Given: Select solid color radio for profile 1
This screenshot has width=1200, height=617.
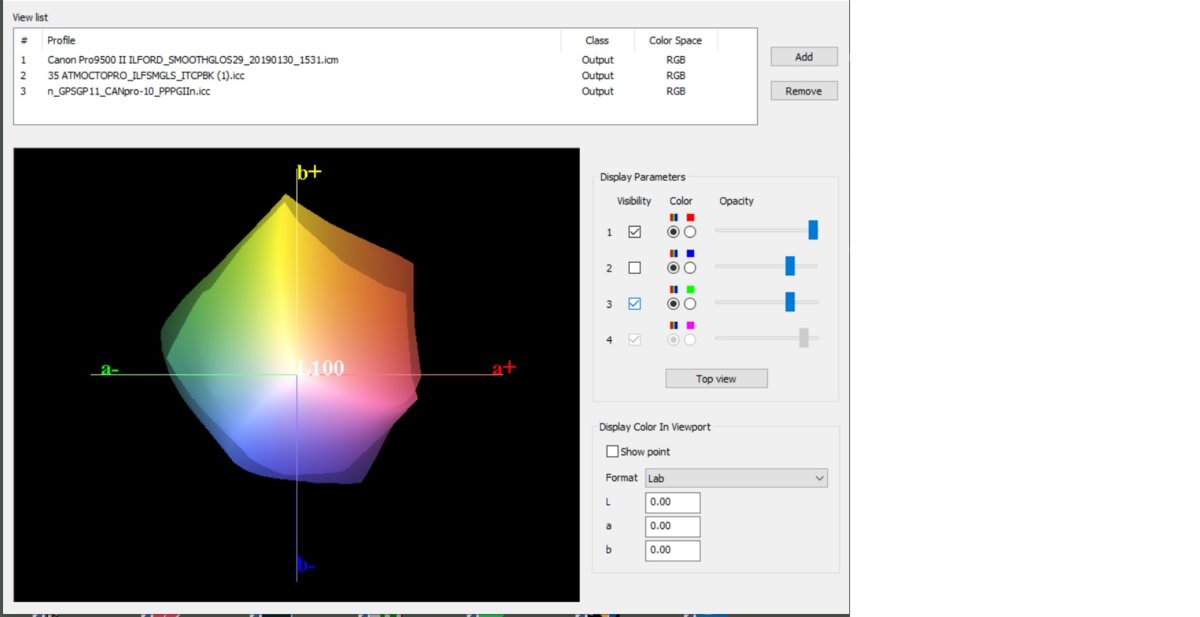Looking at the screenshot, I should [690, 232].
